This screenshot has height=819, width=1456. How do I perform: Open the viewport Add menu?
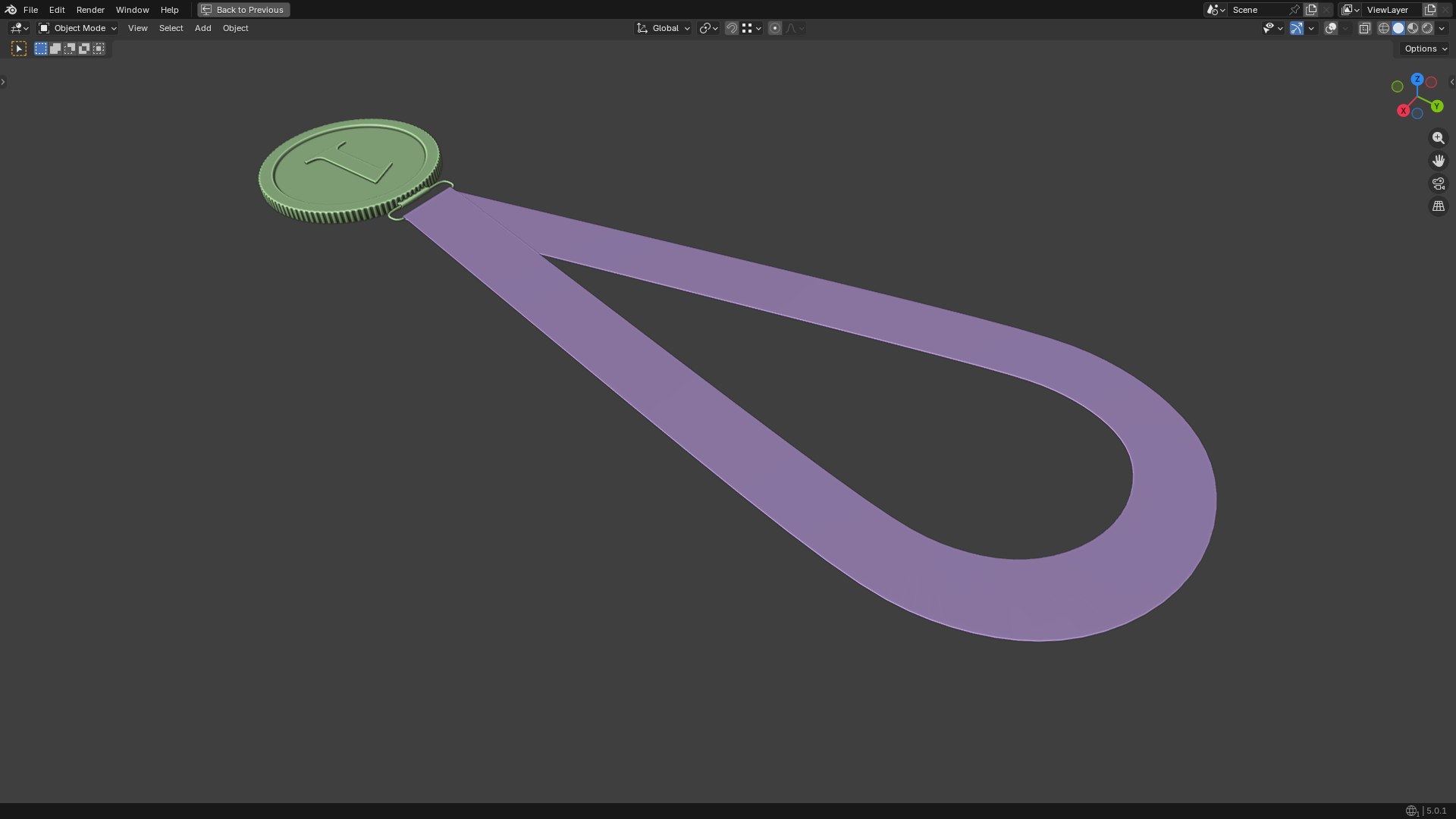(202, 28)
